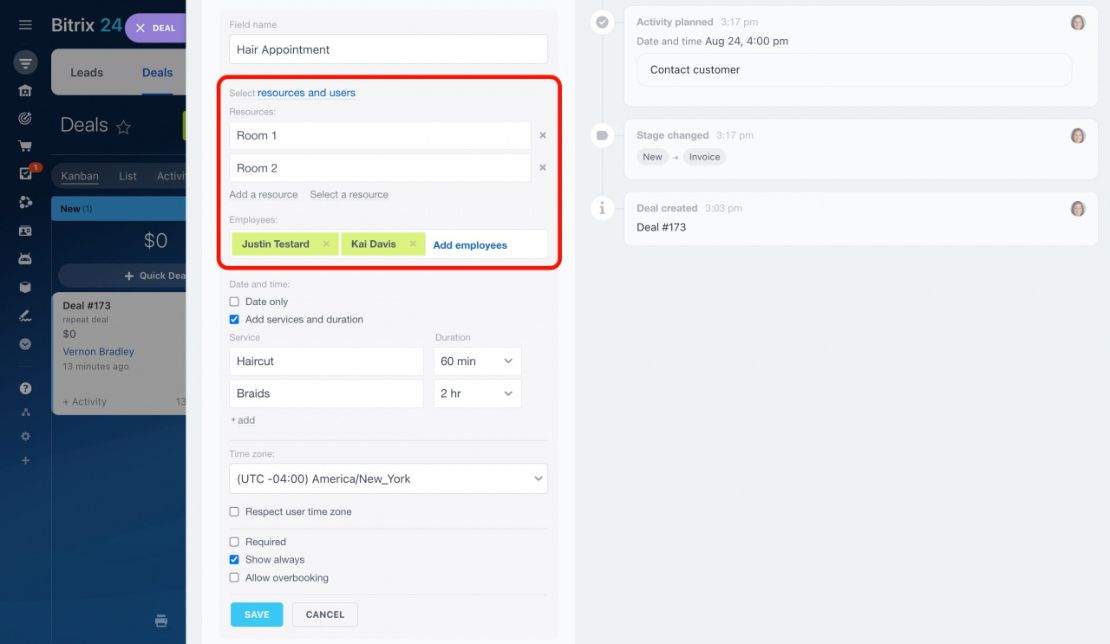
Task: Click Add a resource link
Action: tap(263, 195)
